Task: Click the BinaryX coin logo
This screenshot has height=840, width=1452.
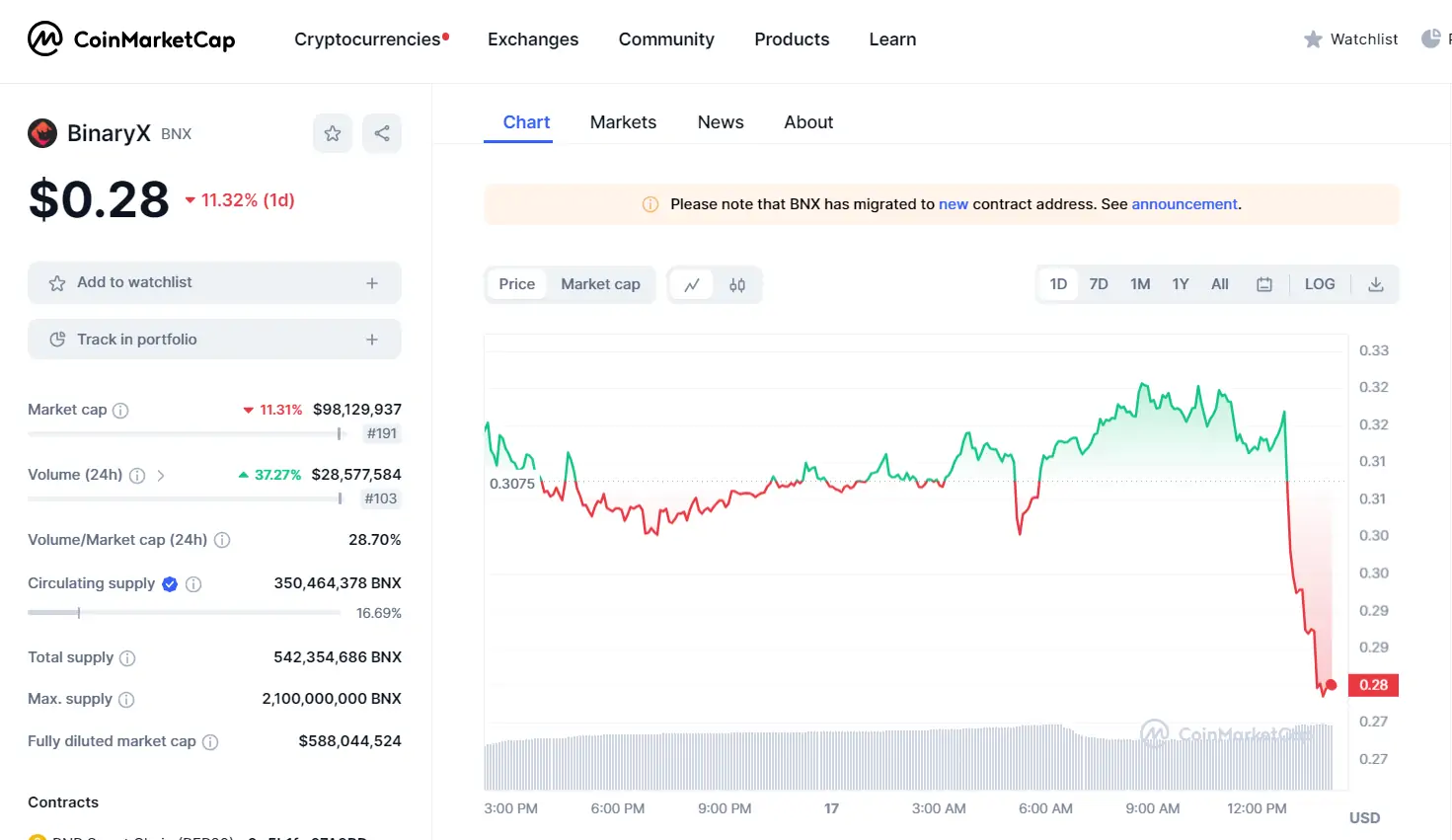Action: click(x=42, y=133)
